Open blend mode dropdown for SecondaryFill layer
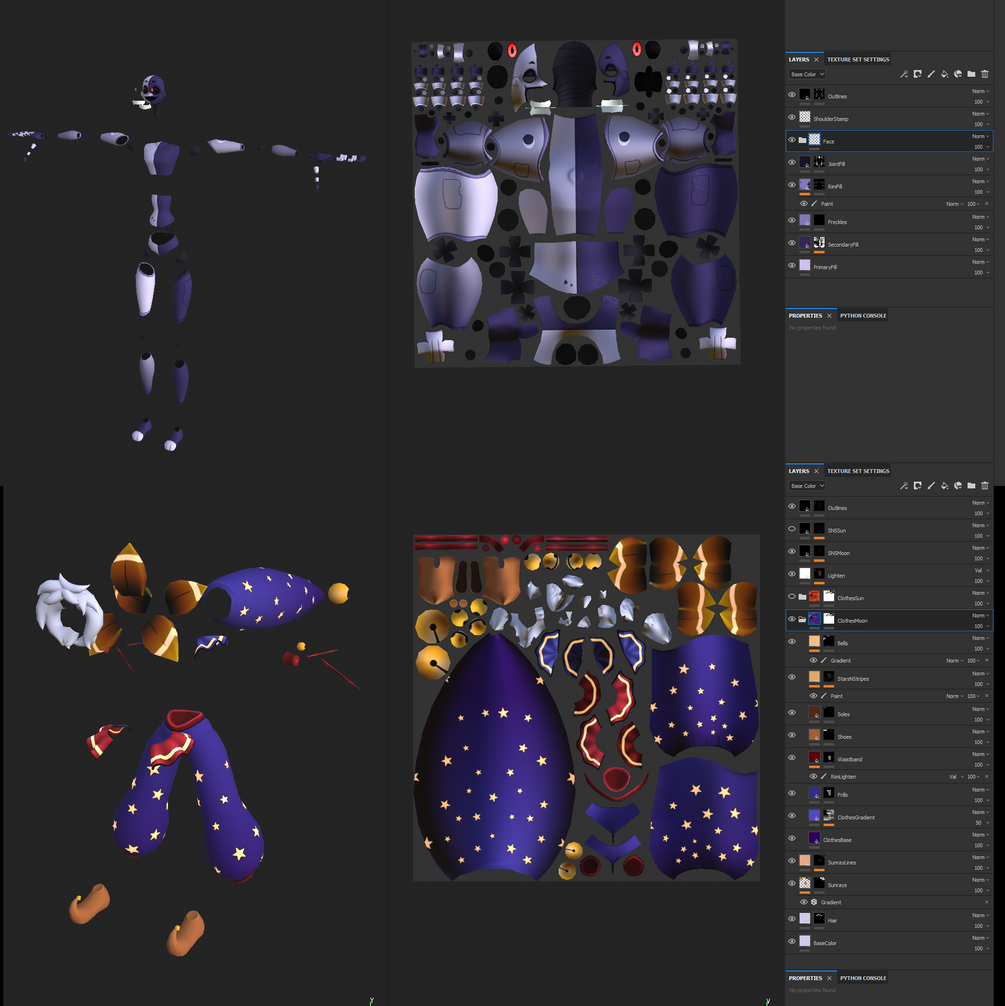The width and height of the screenshot is (1005, 1006). [x=981, y=239]
